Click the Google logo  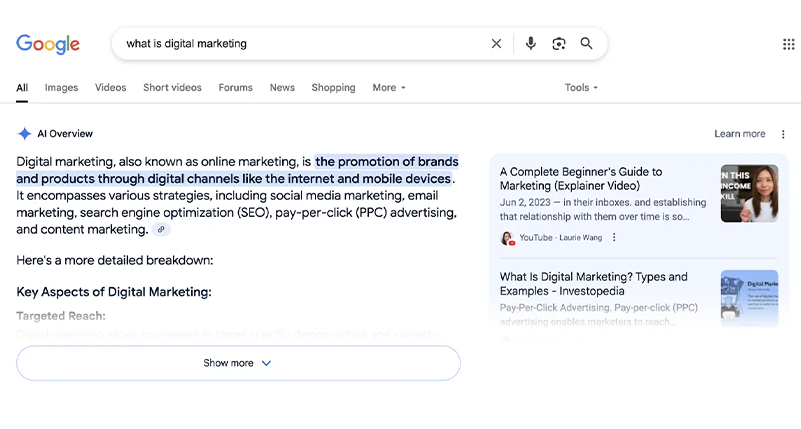click(x=48, y=44)
